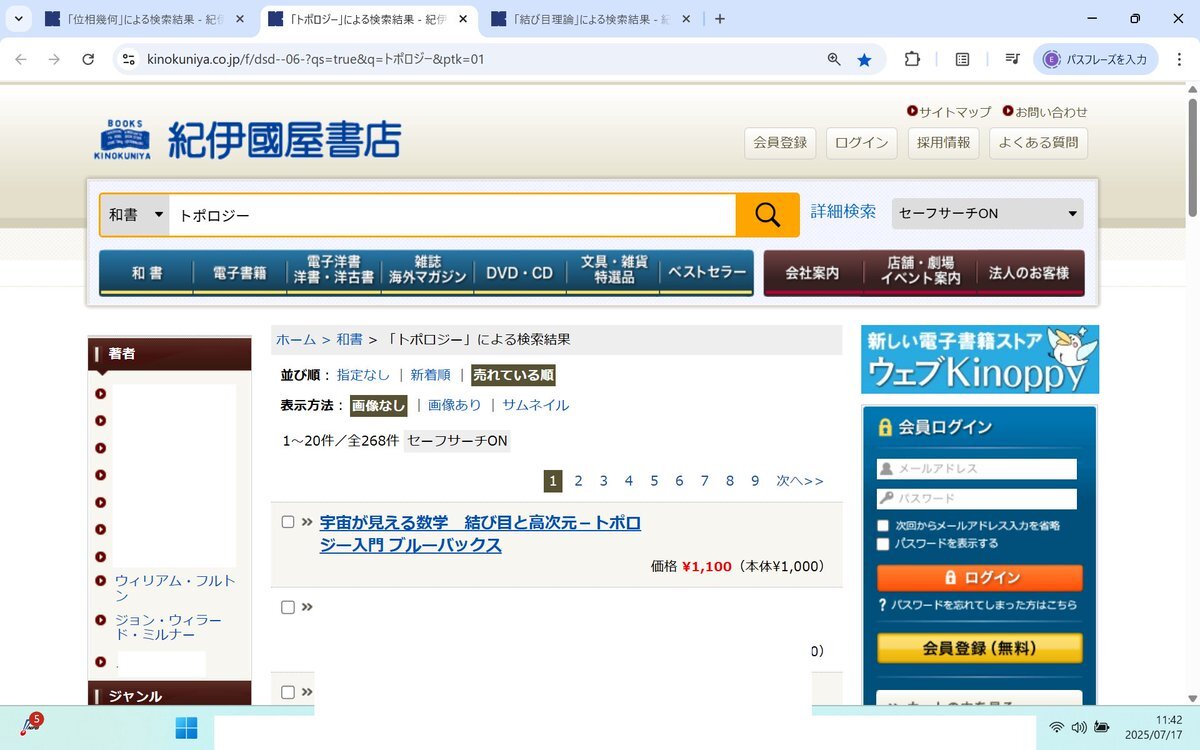The height and width of the screenshot is (750, 1200).
Task: Open the ベストセラー menu item
Action: click(x=707, y=273)
